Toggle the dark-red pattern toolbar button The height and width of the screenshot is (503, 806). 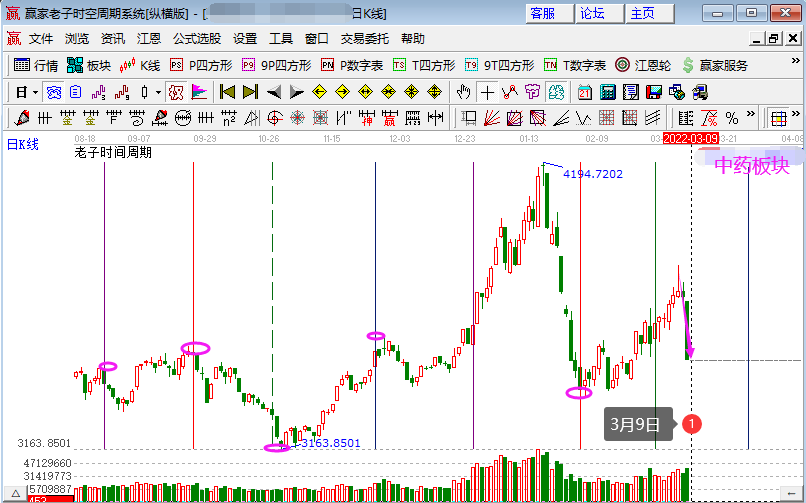pyautogui.click(x=176, y=92)
